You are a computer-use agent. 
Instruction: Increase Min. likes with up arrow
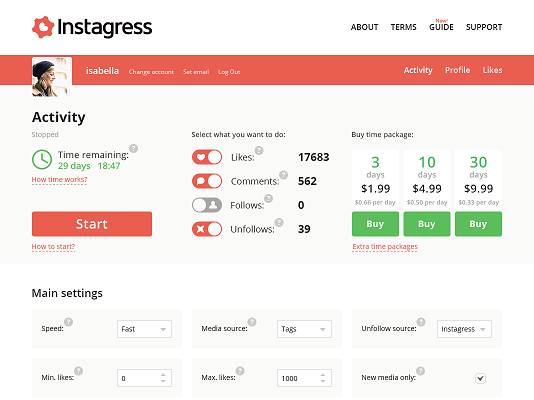(163, 375)
